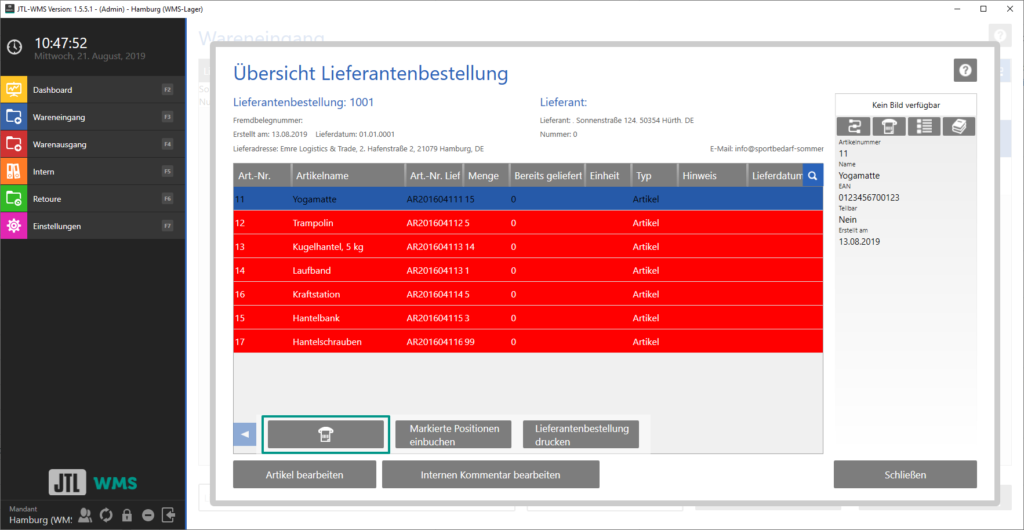Click the Schließen button
The image size is (1024, 530).
[905, 474]
